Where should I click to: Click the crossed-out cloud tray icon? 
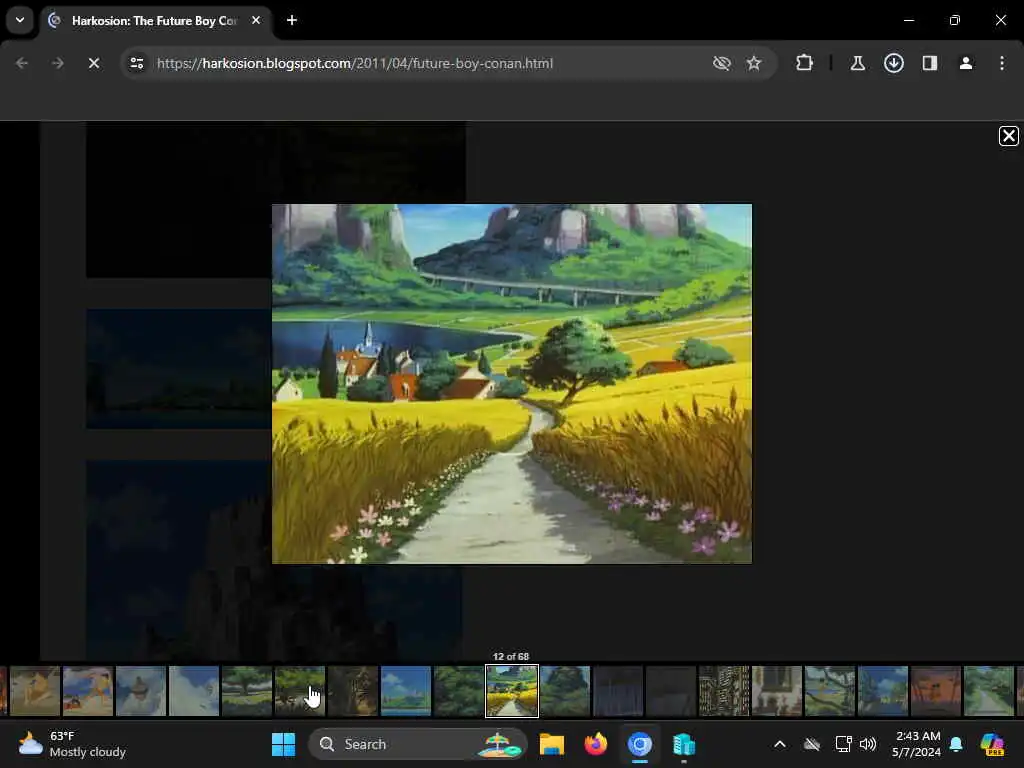[x=812, y=744]
